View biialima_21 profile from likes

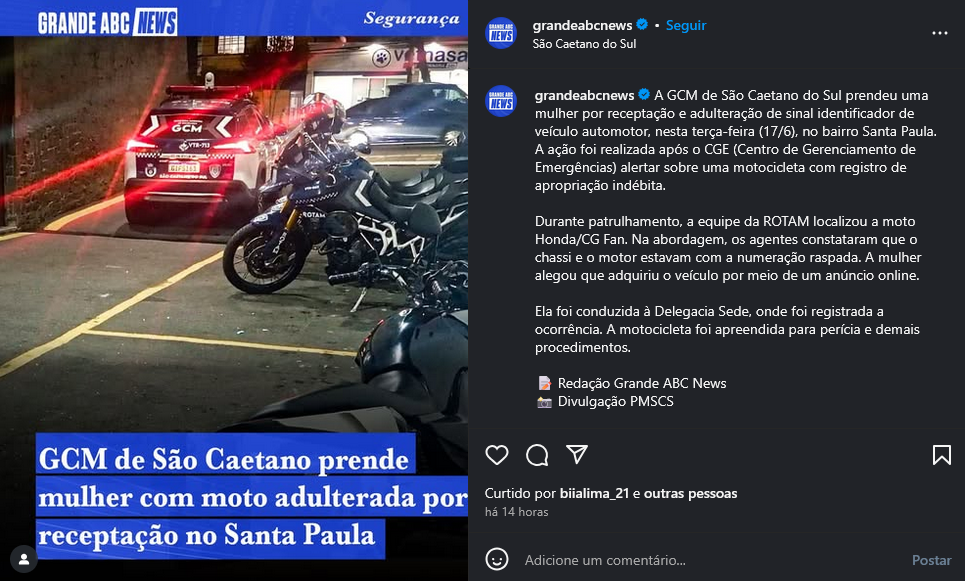[x=594, y=493]
